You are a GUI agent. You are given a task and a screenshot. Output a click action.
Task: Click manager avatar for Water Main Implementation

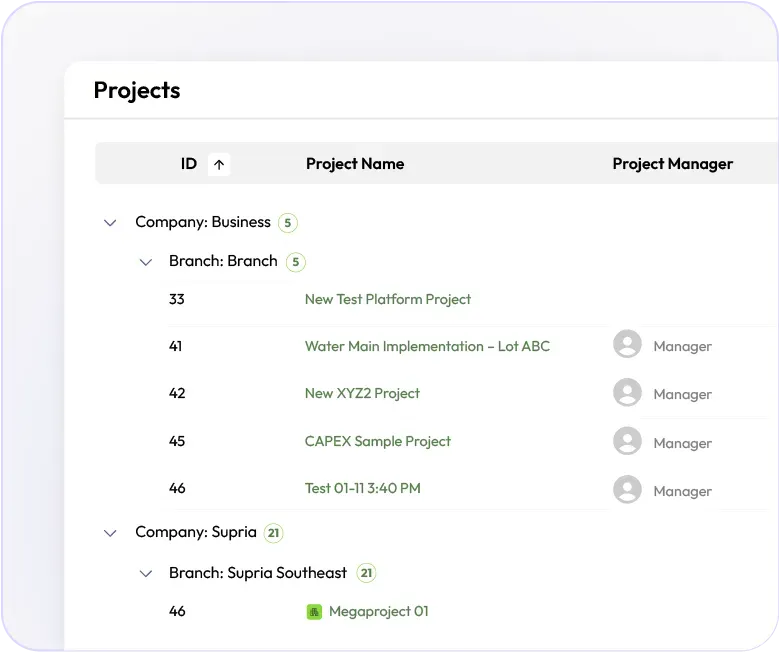tap(627, 345)
